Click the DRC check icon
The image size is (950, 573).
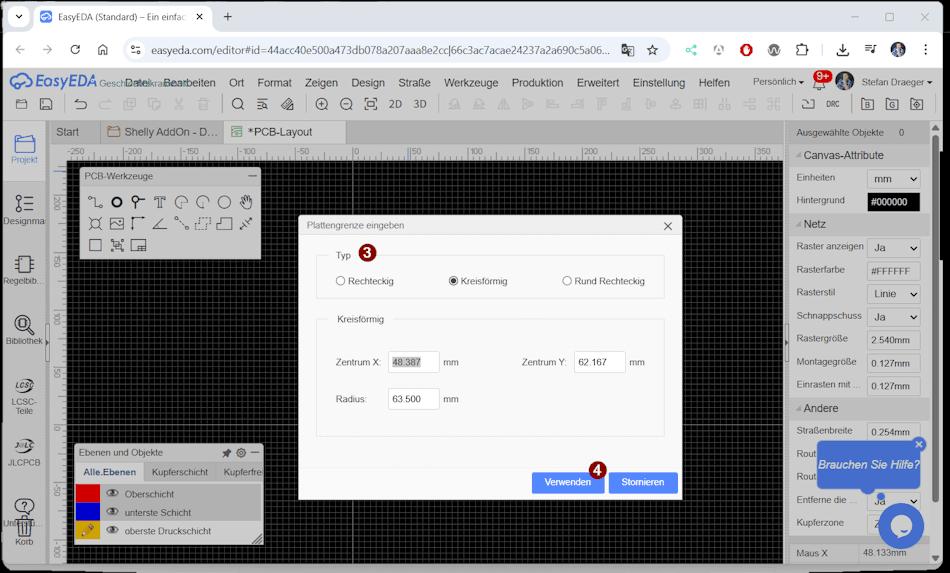point(832,104)
